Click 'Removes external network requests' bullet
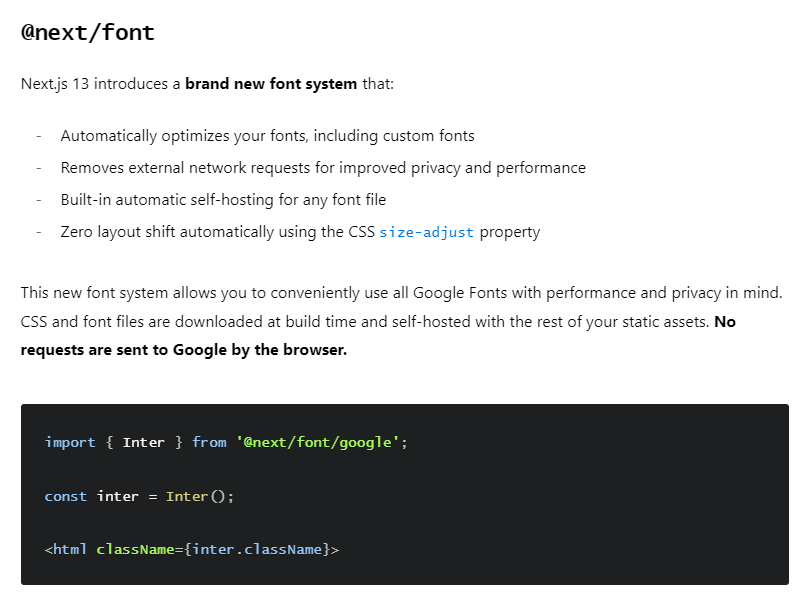Screen dimensions: 807x599 323,168
